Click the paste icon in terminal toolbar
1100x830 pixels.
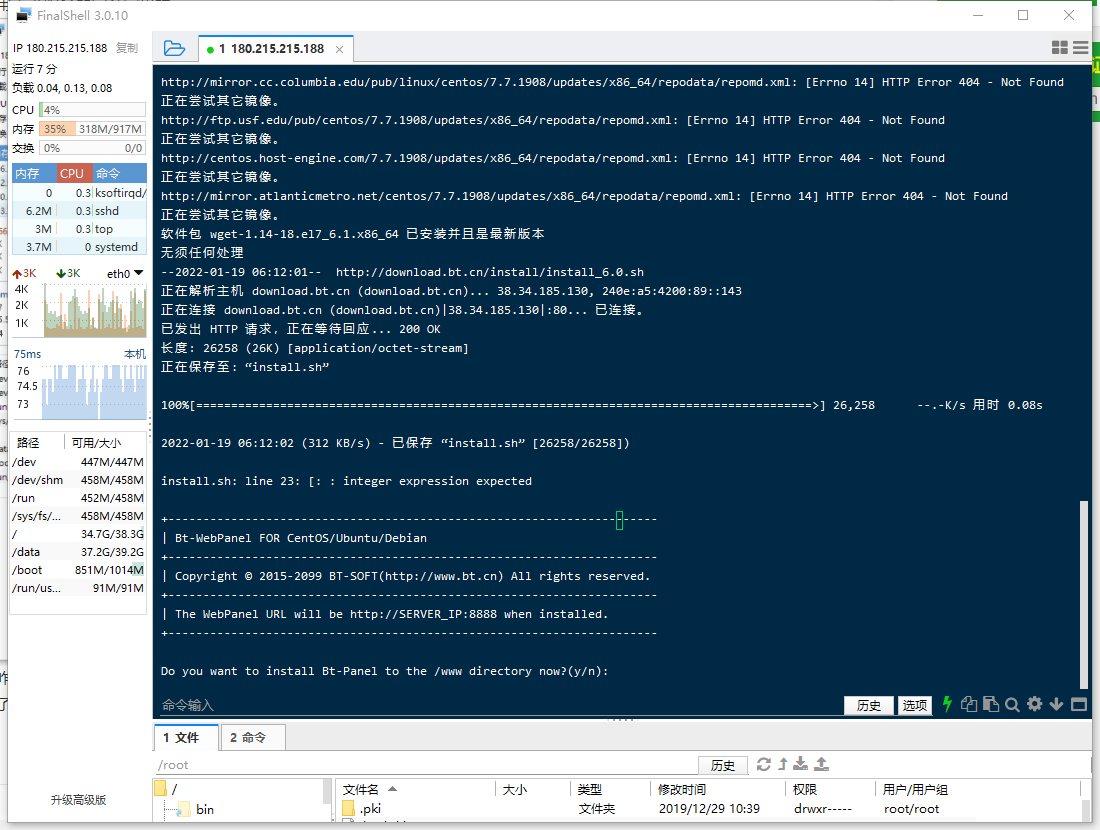coord(991,704)
